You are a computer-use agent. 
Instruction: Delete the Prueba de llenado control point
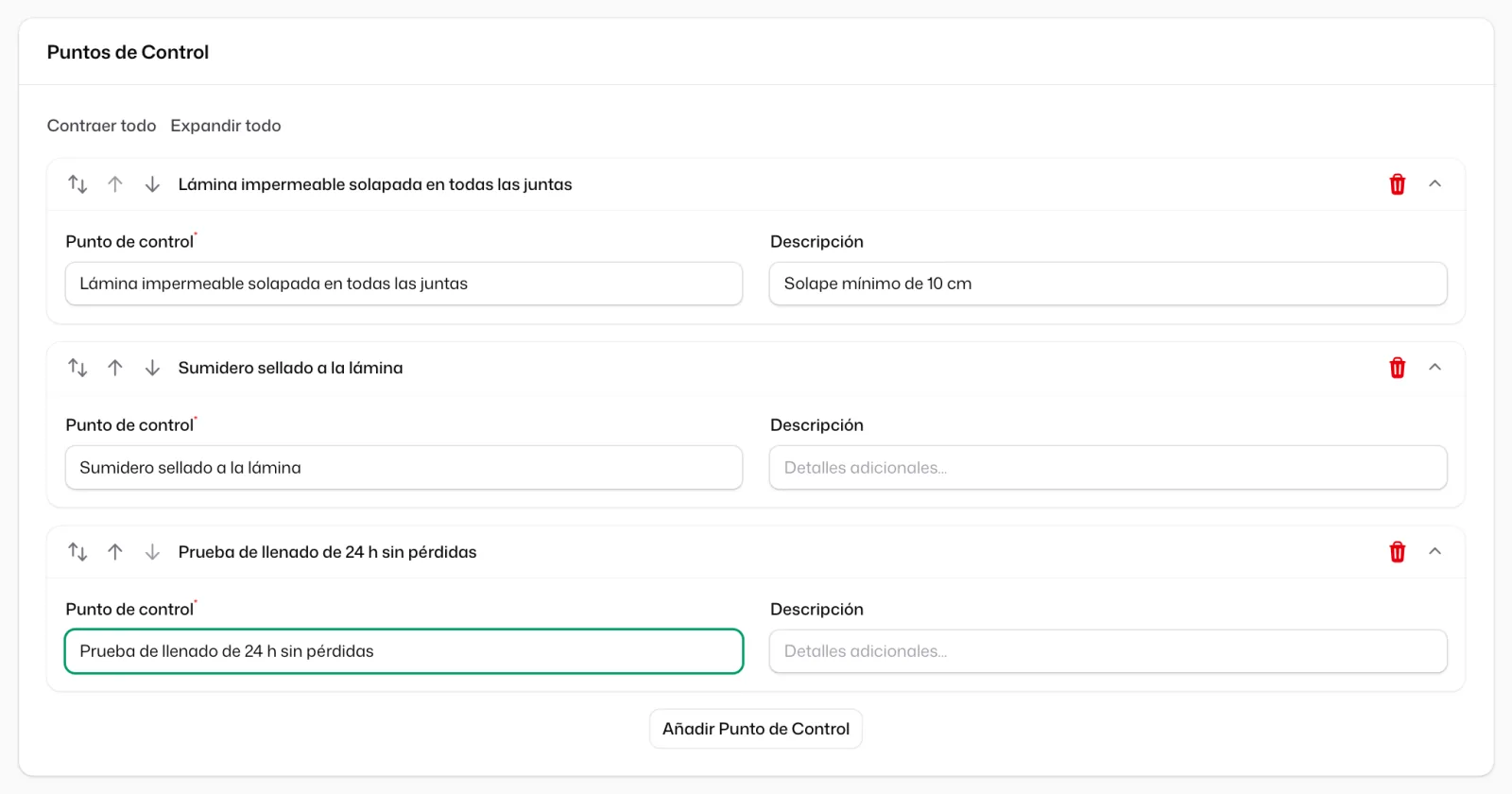tap(1398, 552)
